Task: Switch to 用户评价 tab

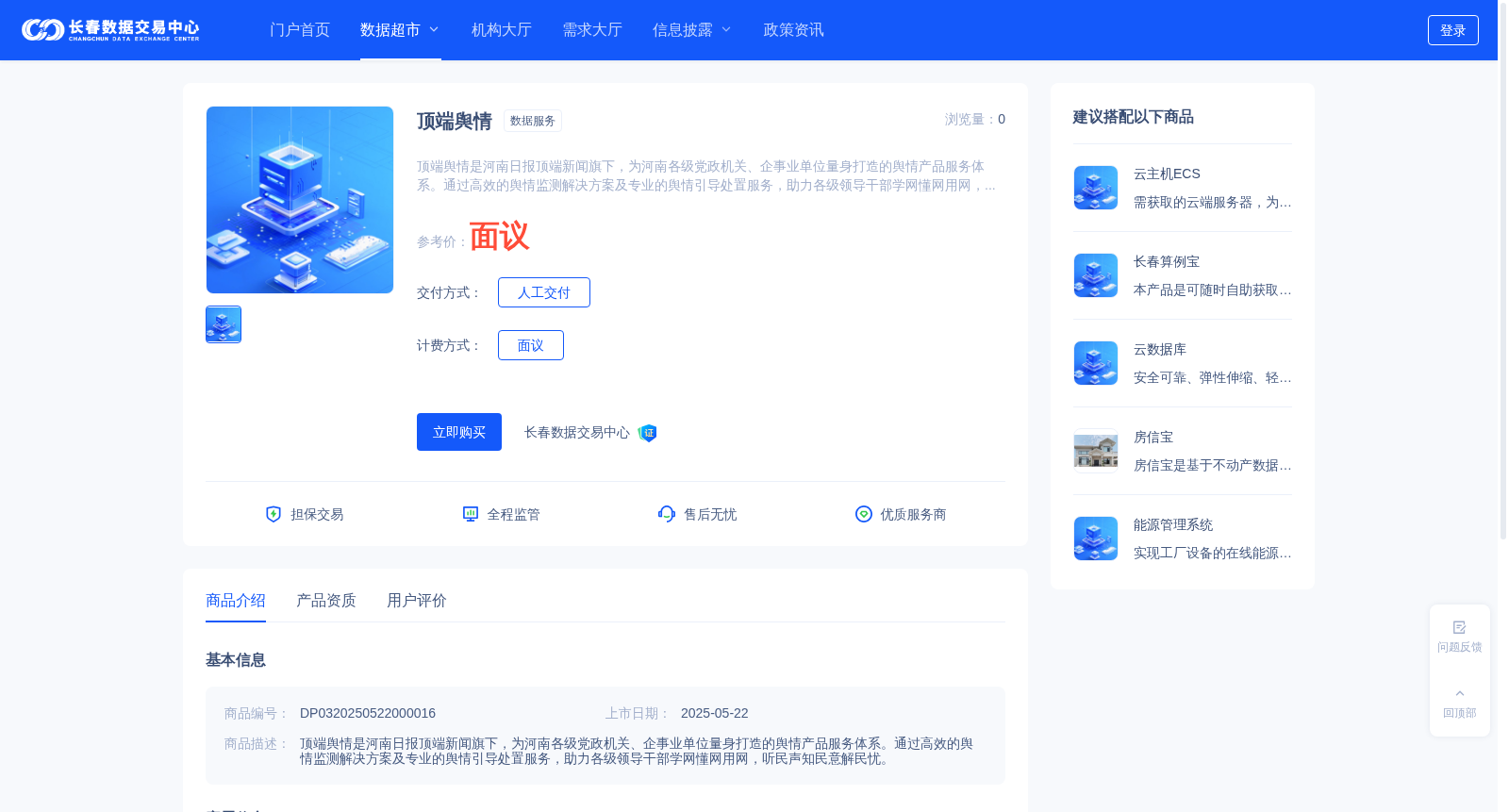Action: pyautogui.click(x=417, y=601)
